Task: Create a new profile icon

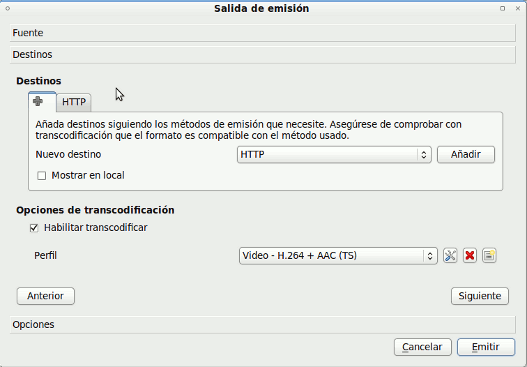Action: 489,256
